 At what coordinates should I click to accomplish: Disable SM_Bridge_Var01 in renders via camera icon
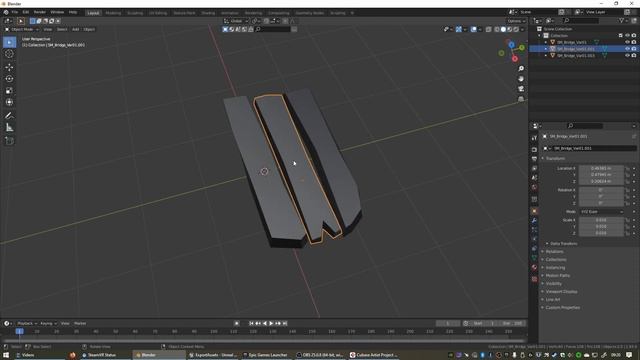click(x=634, y=42)
